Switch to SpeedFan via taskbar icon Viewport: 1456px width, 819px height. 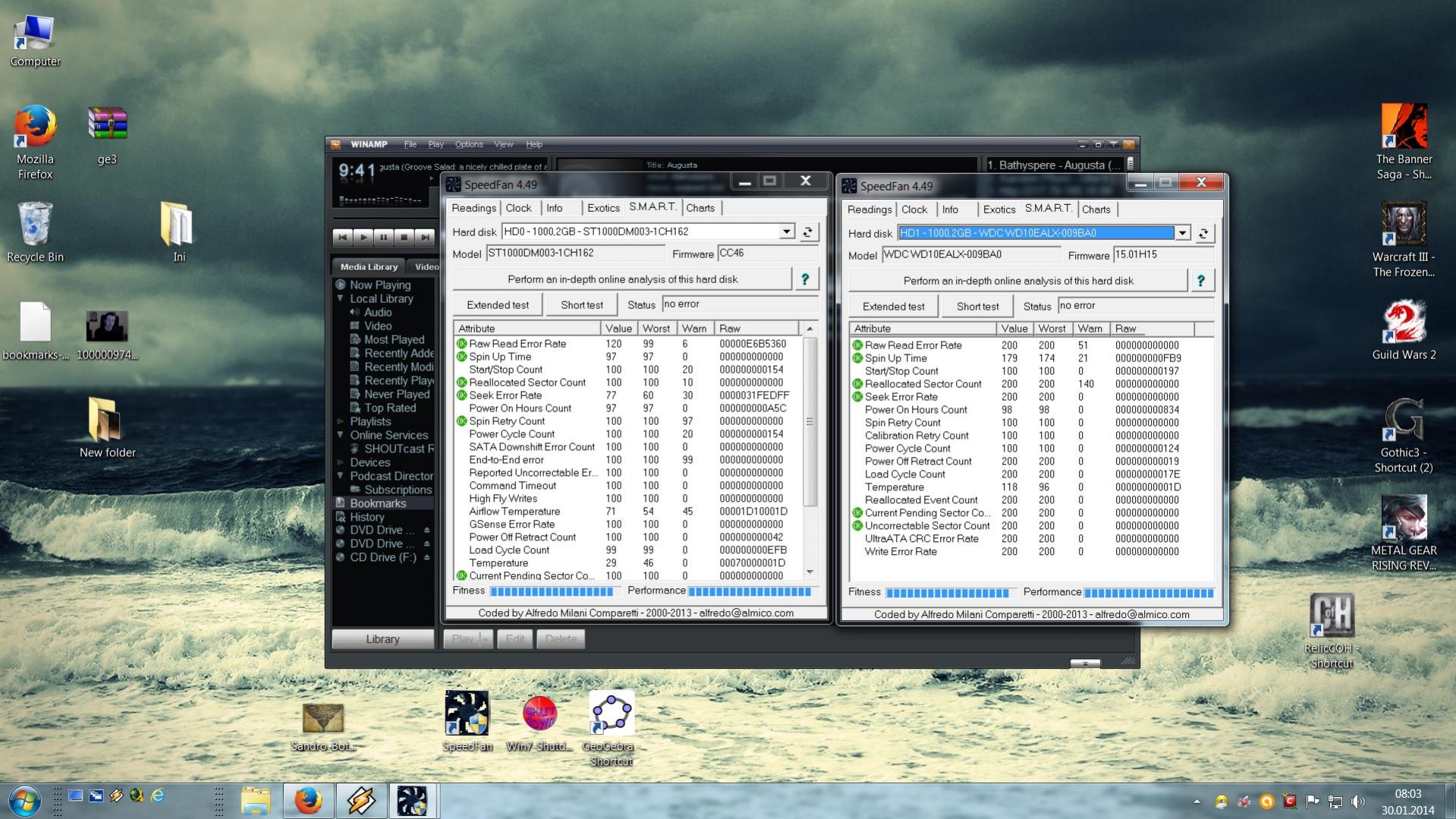click(x=413, y=801)
